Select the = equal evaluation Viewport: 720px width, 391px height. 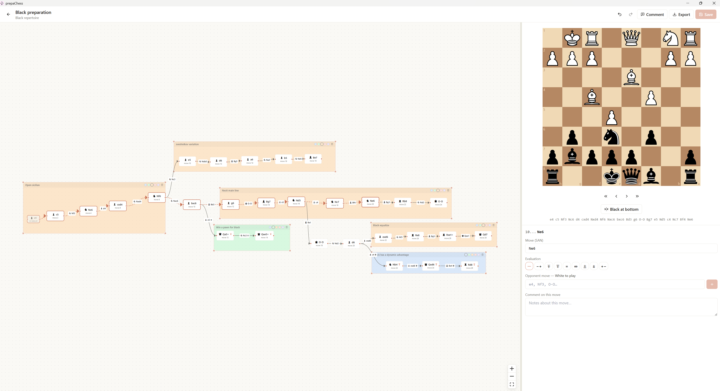567,266
